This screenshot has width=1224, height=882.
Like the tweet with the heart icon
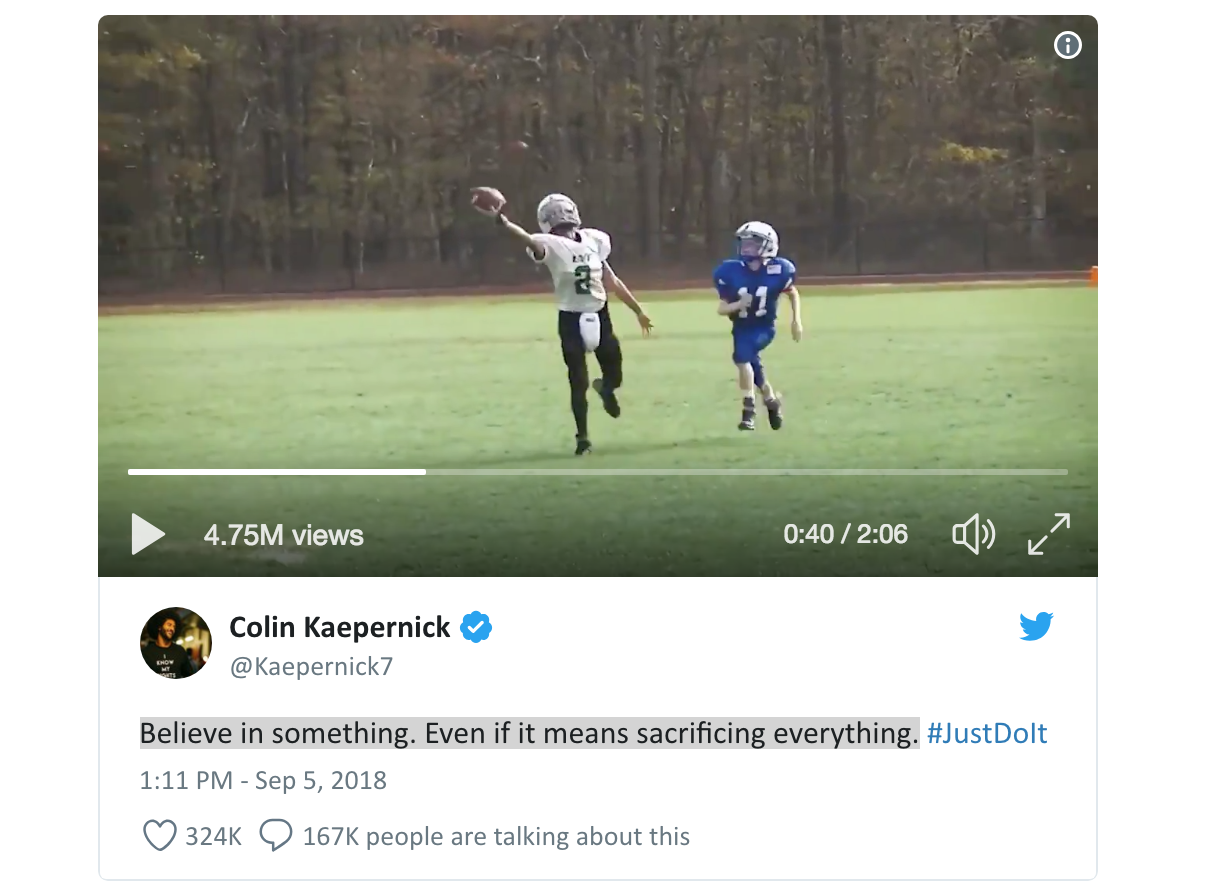click(160, 836)
